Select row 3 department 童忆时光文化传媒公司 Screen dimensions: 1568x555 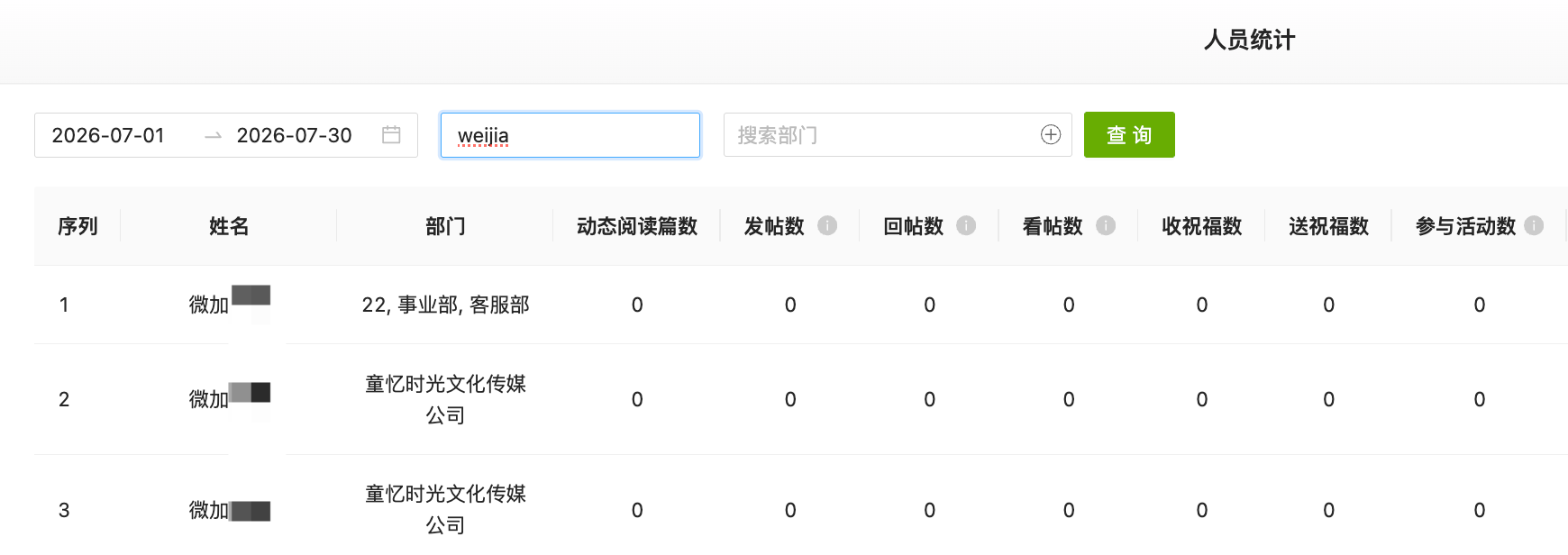click(445, 509)
